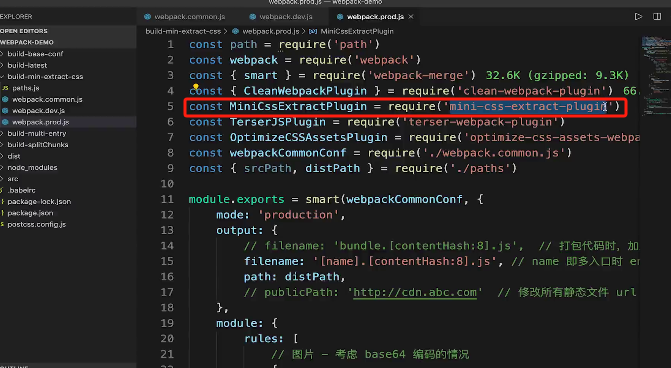671x368 pixels.
Task: Click the lightbulb quick-fix icon on line 4
Action: pos(196,86)
